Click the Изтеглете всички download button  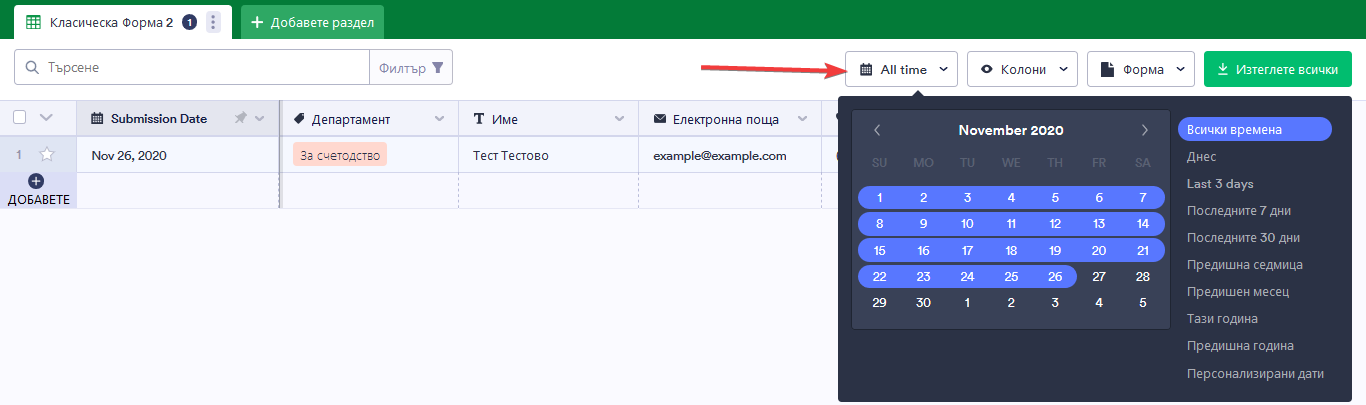point(1278,69)
